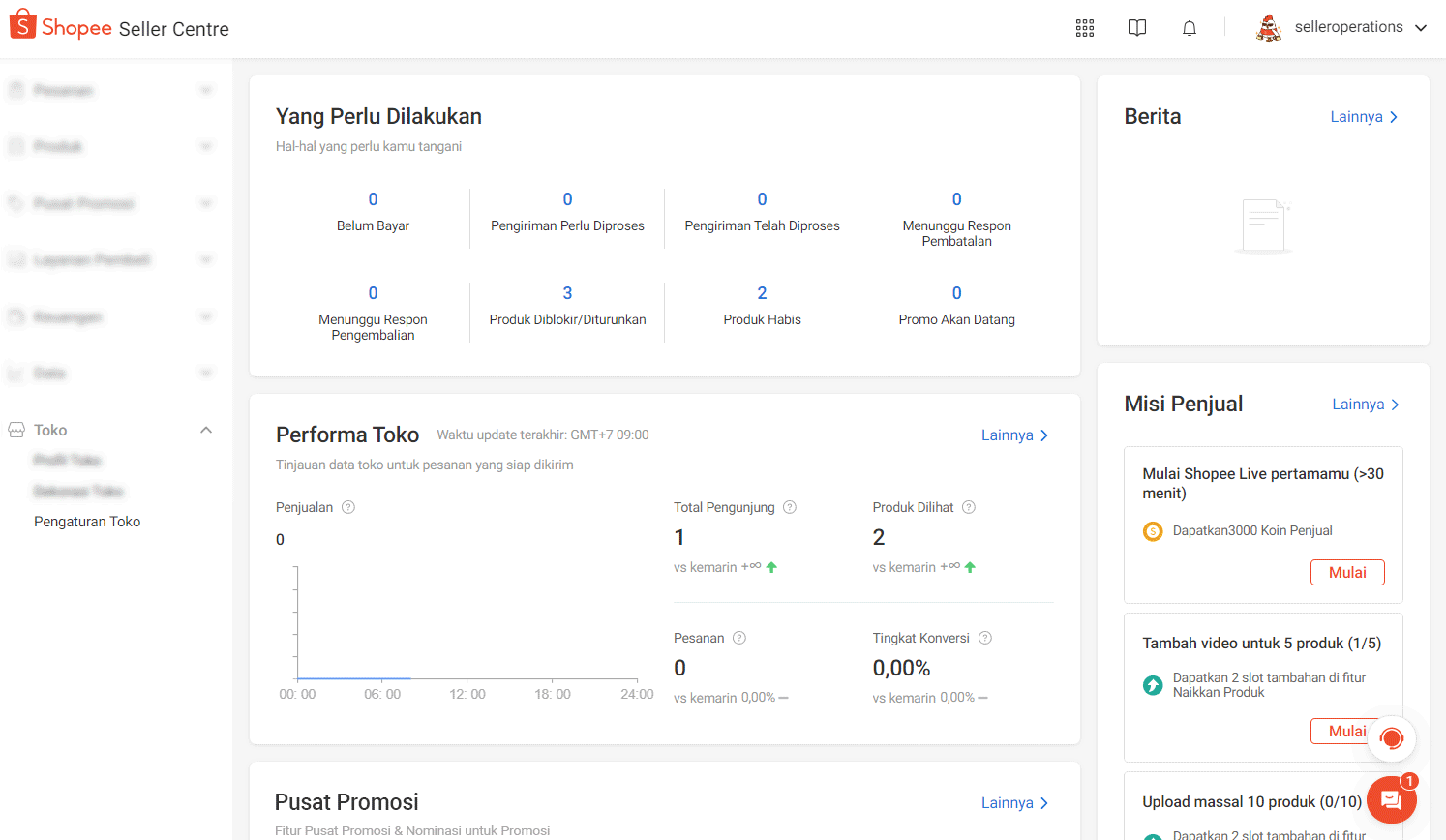Viewport: 1446px width, 840px height.
Task: Select Pengaturan Toko in the sidebar
Action: click(x=87, y=522)
